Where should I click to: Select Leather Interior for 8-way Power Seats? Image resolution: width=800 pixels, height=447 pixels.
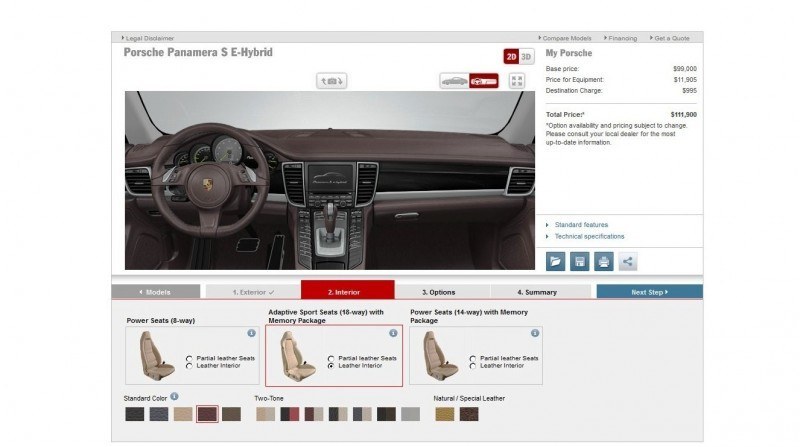[x=189, y=366]
